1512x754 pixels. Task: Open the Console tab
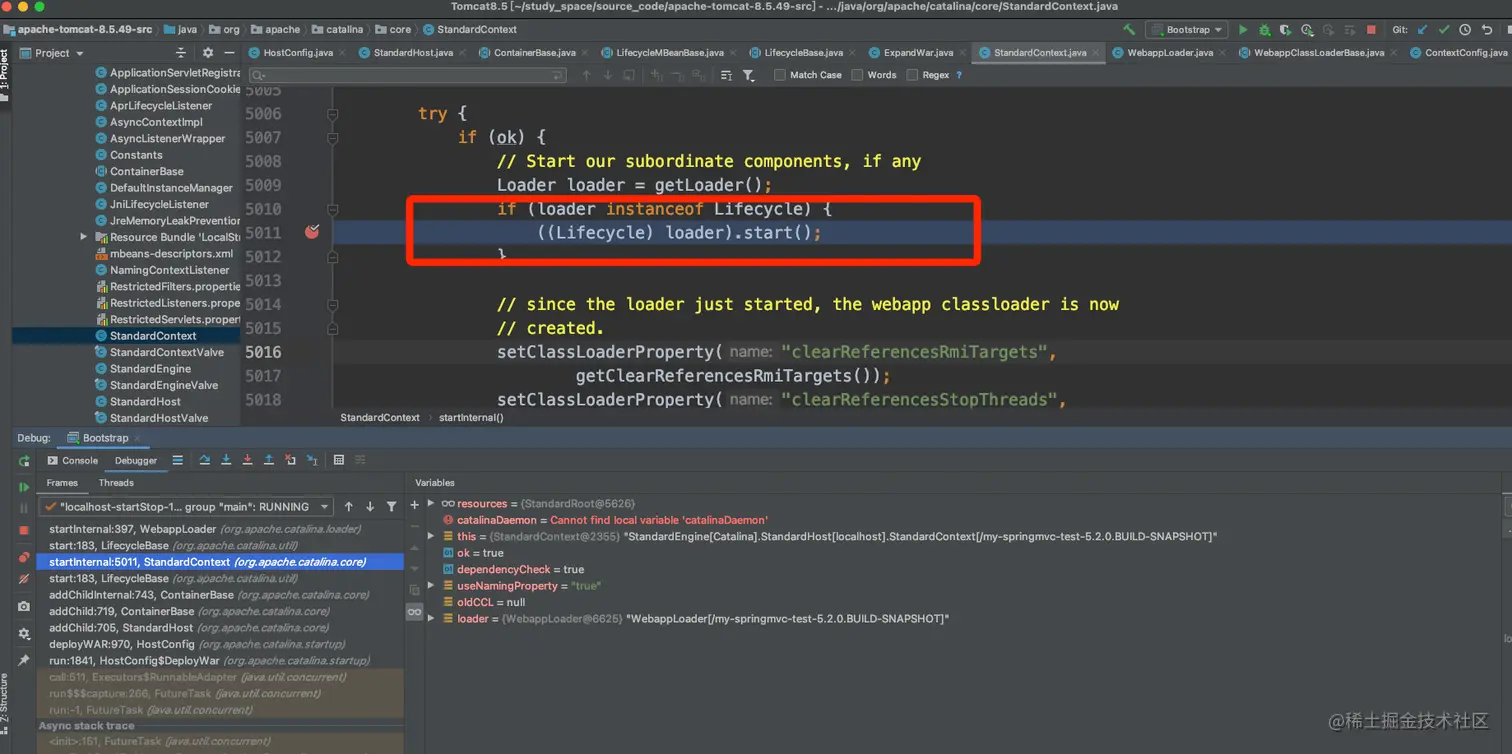coord(73,461)
